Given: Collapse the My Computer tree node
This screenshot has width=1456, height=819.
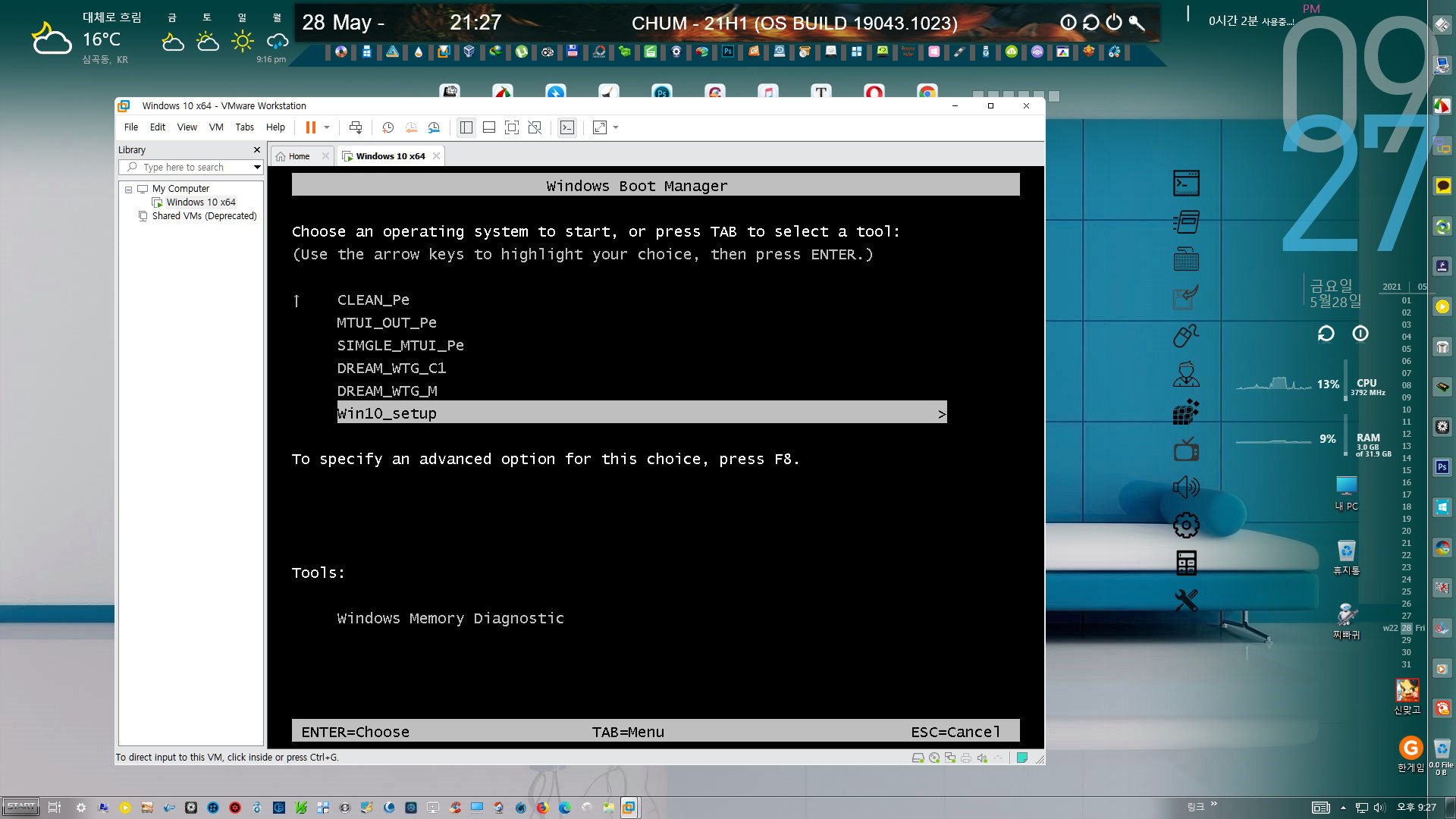Looking at the screenshot, I should pos(128,190).
